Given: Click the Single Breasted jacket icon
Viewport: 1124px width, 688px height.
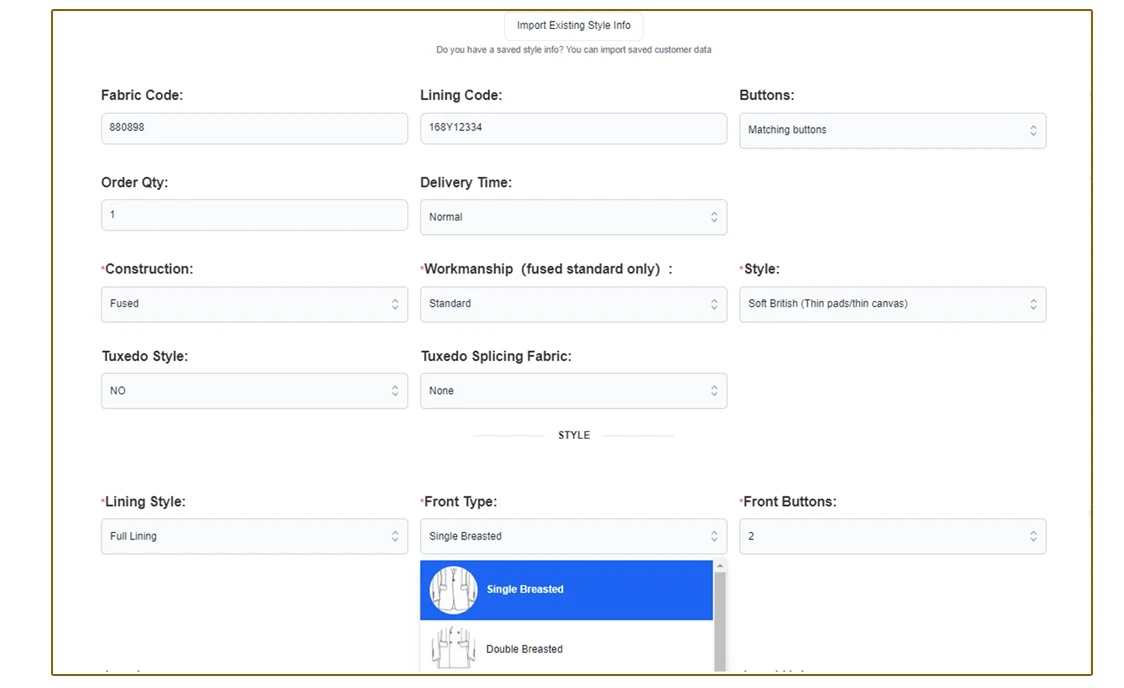Looking at the screenshot, I should click(453, 590).
